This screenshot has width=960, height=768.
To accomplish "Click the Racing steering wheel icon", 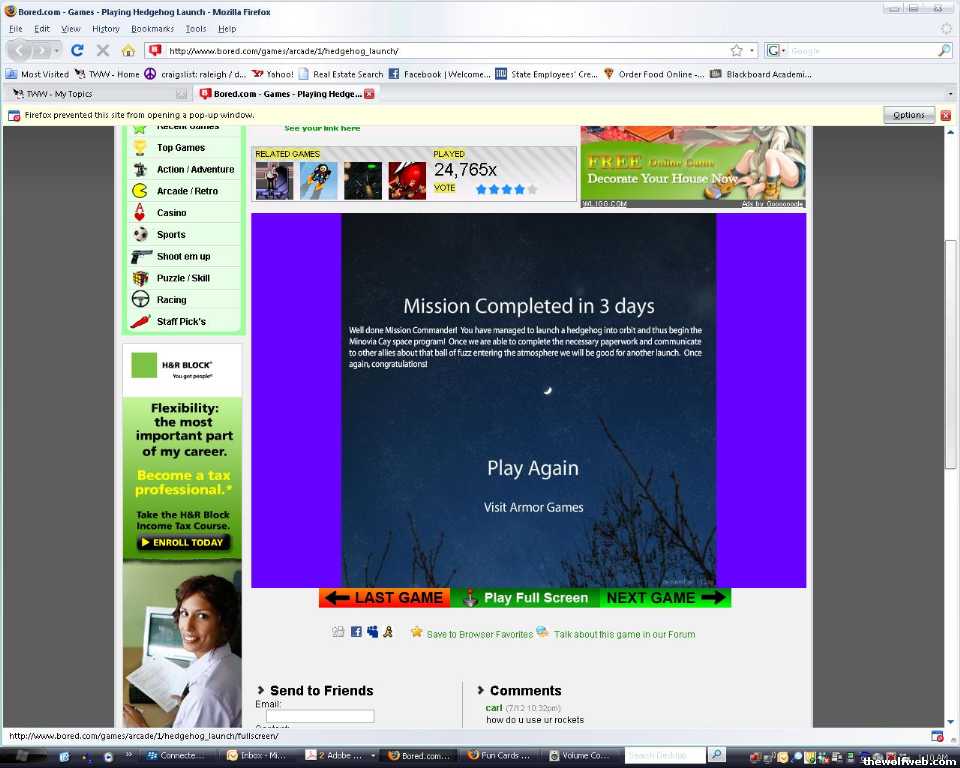I will (141, 299).
